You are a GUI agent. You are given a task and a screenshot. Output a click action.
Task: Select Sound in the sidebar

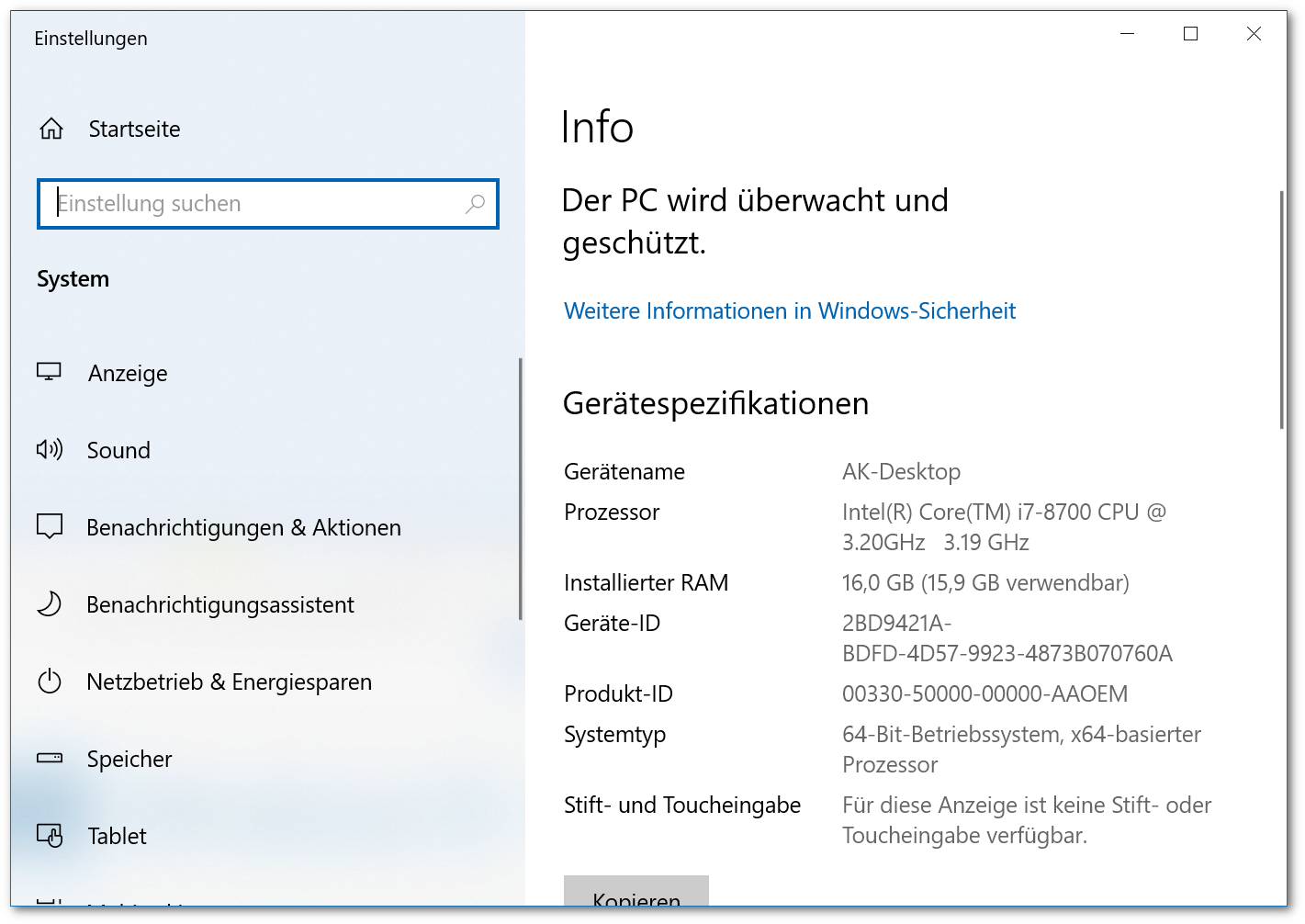tap(118, 450)
